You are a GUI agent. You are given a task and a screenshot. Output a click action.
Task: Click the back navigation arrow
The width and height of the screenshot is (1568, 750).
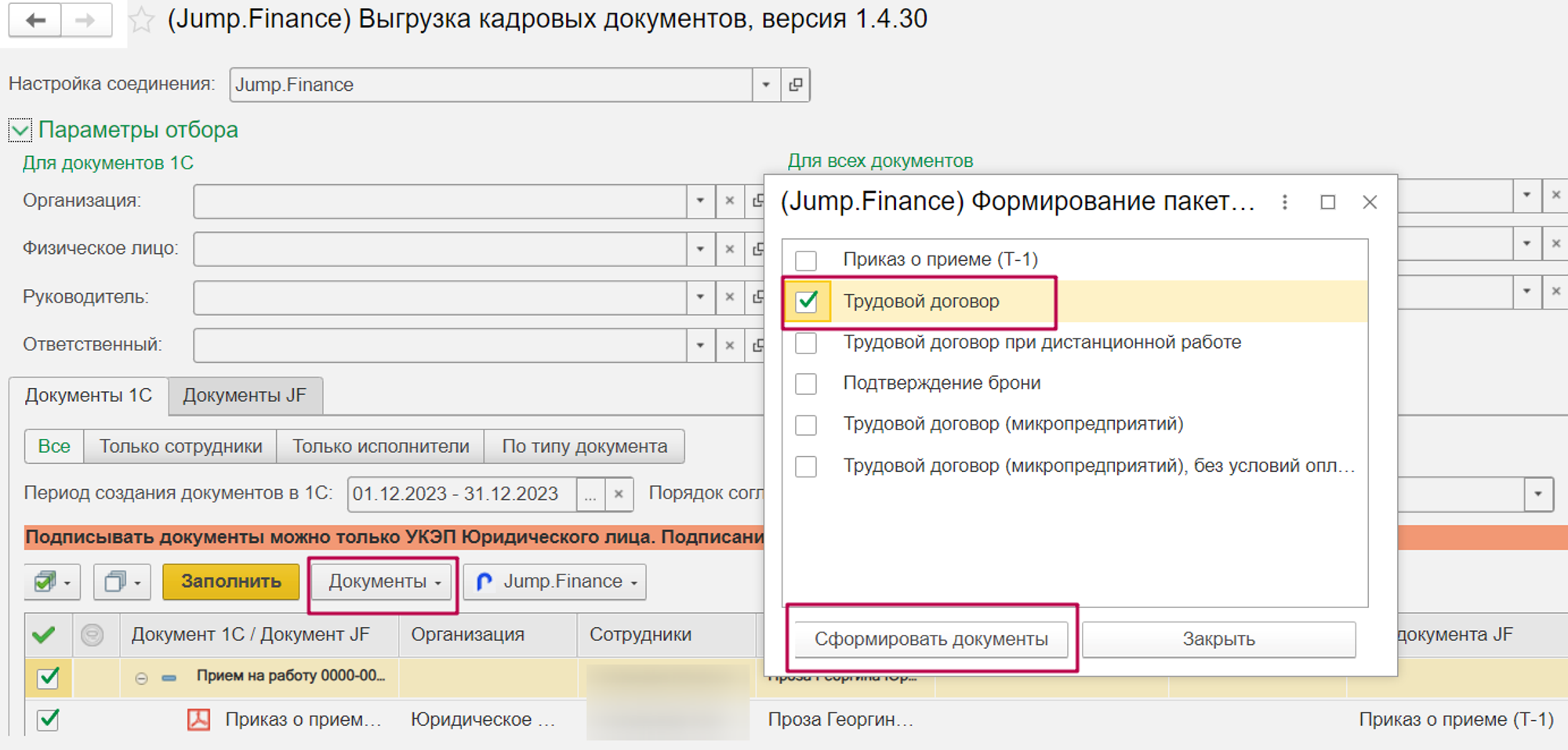click(x=35, y=20)
